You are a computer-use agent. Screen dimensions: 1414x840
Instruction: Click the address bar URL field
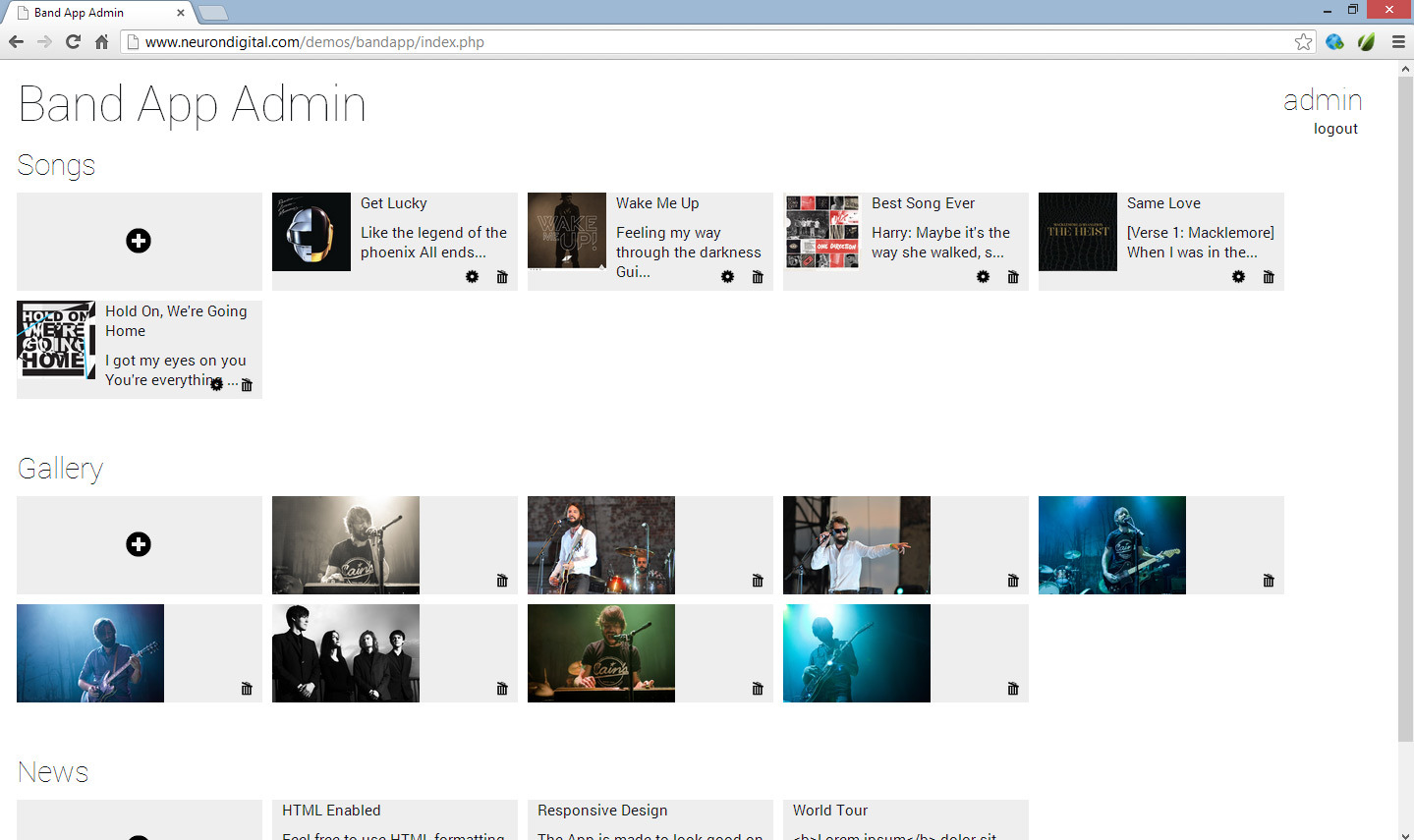click(688, 42)
